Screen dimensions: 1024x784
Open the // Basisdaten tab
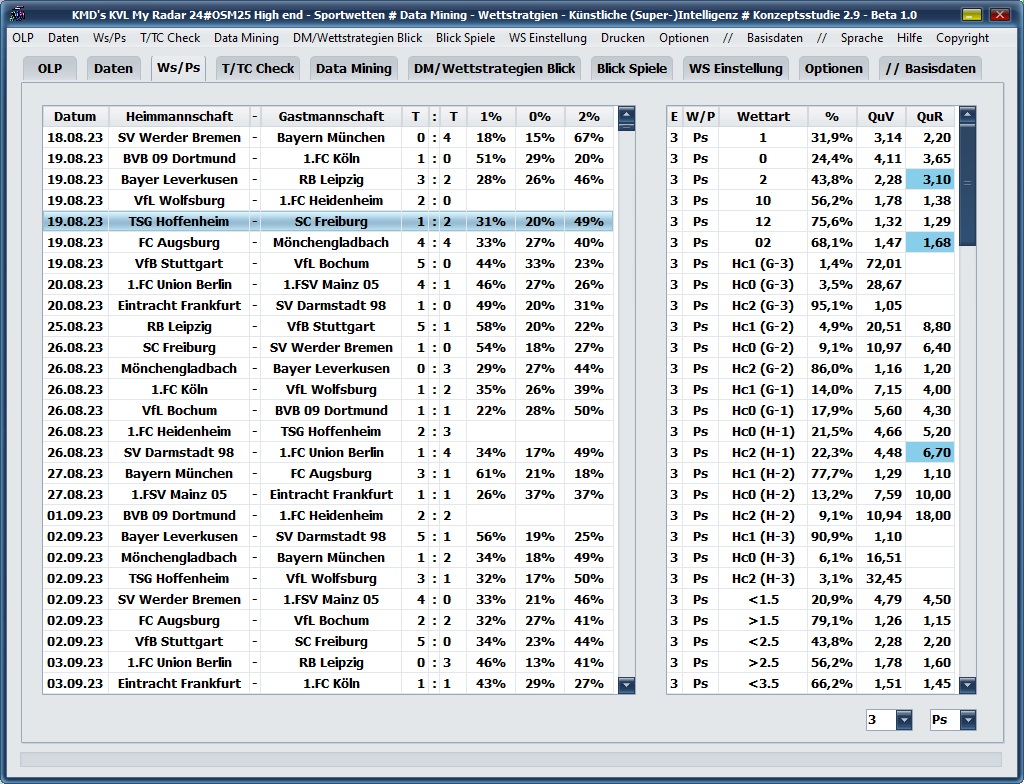tap(930, 69)
